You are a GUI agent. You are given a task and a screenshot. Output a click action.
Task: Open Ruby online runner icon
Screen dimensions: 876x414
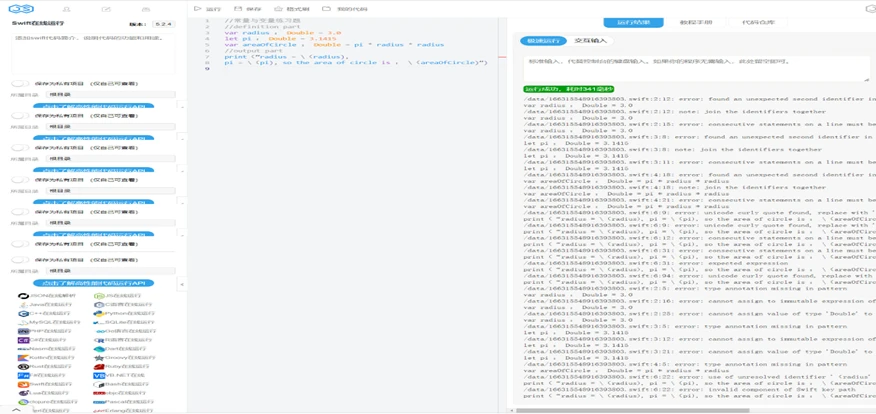click(99, 367)
